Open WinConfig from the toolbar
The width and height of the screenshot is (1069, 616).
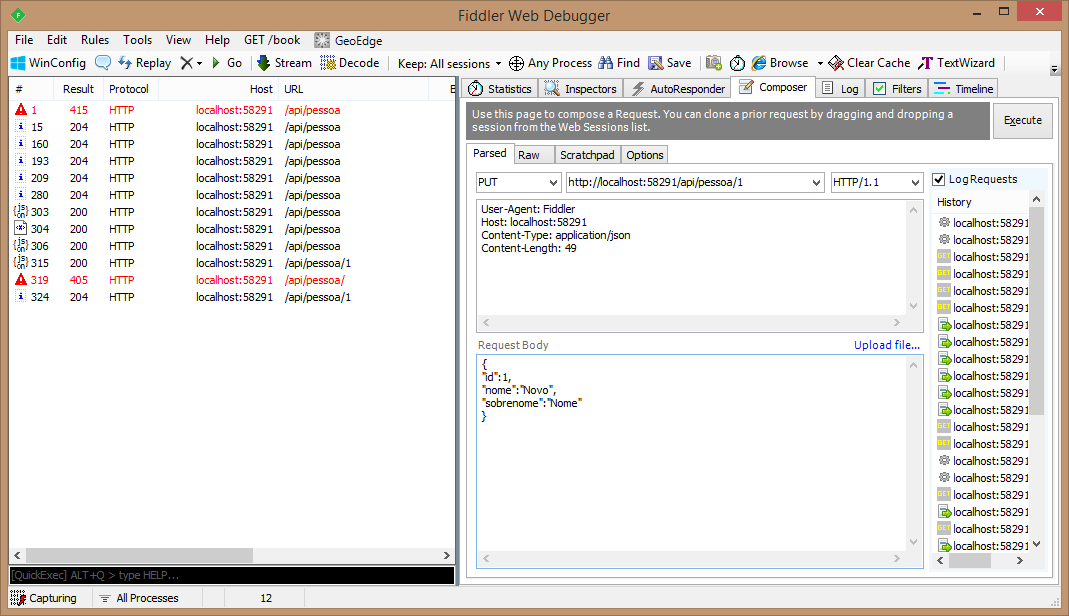coord(48,63)
